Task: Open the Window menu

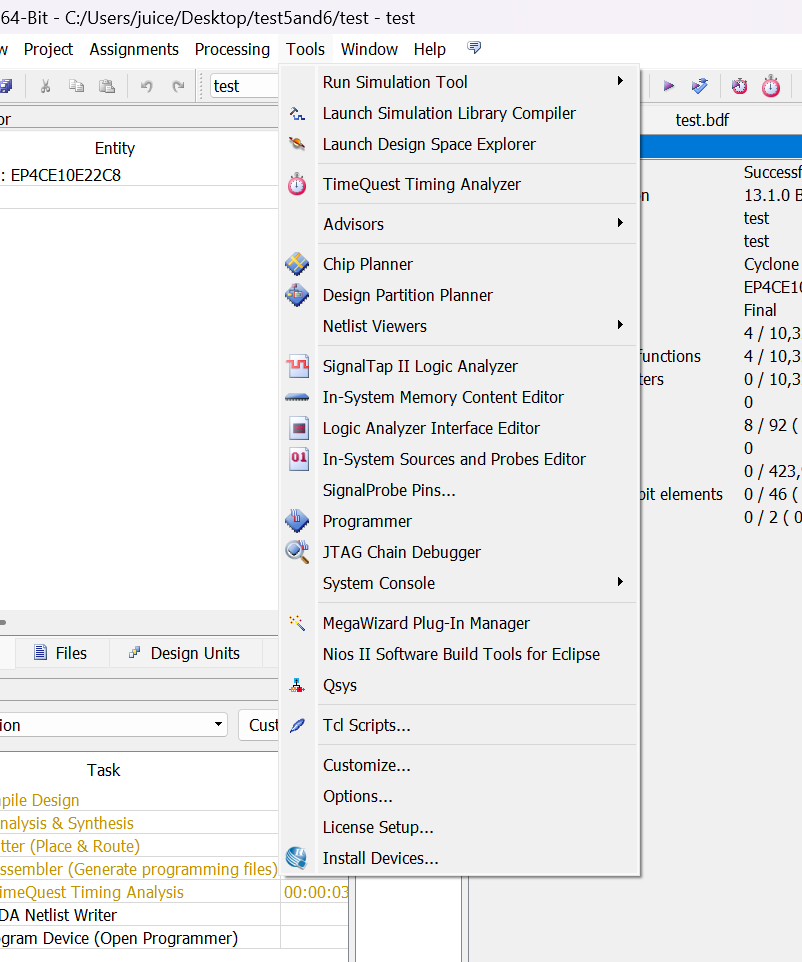Action: pyautogui.click(x=369, y=49)
